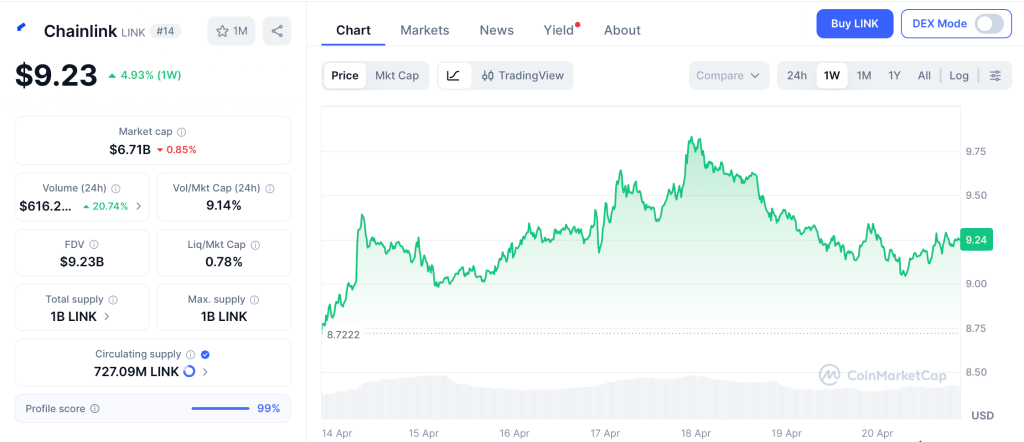
Task: Open chart settings sliders icon
Action: (x=995, y=75)
